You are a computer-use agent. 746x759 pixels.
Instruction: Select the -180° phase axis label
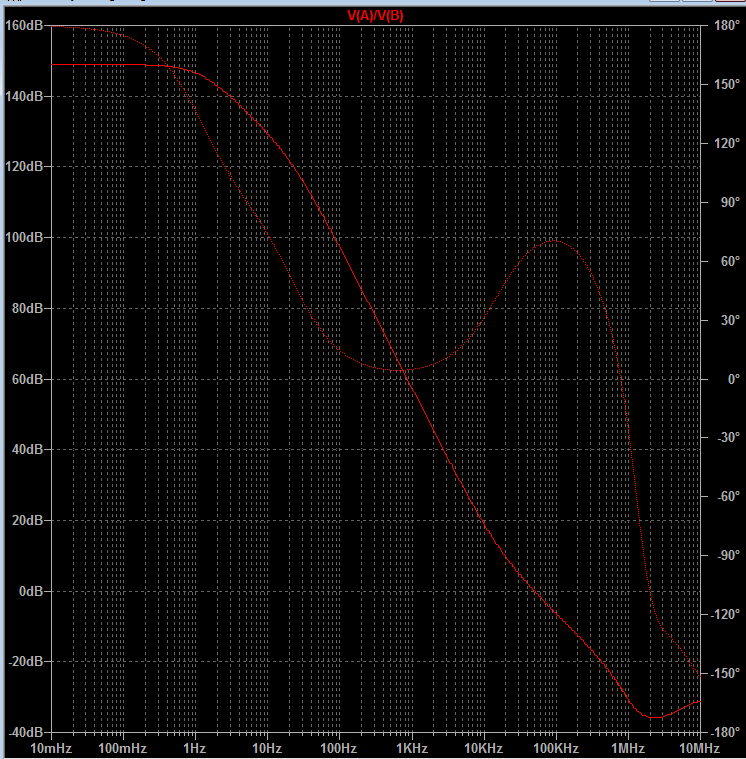coord(725,732)
